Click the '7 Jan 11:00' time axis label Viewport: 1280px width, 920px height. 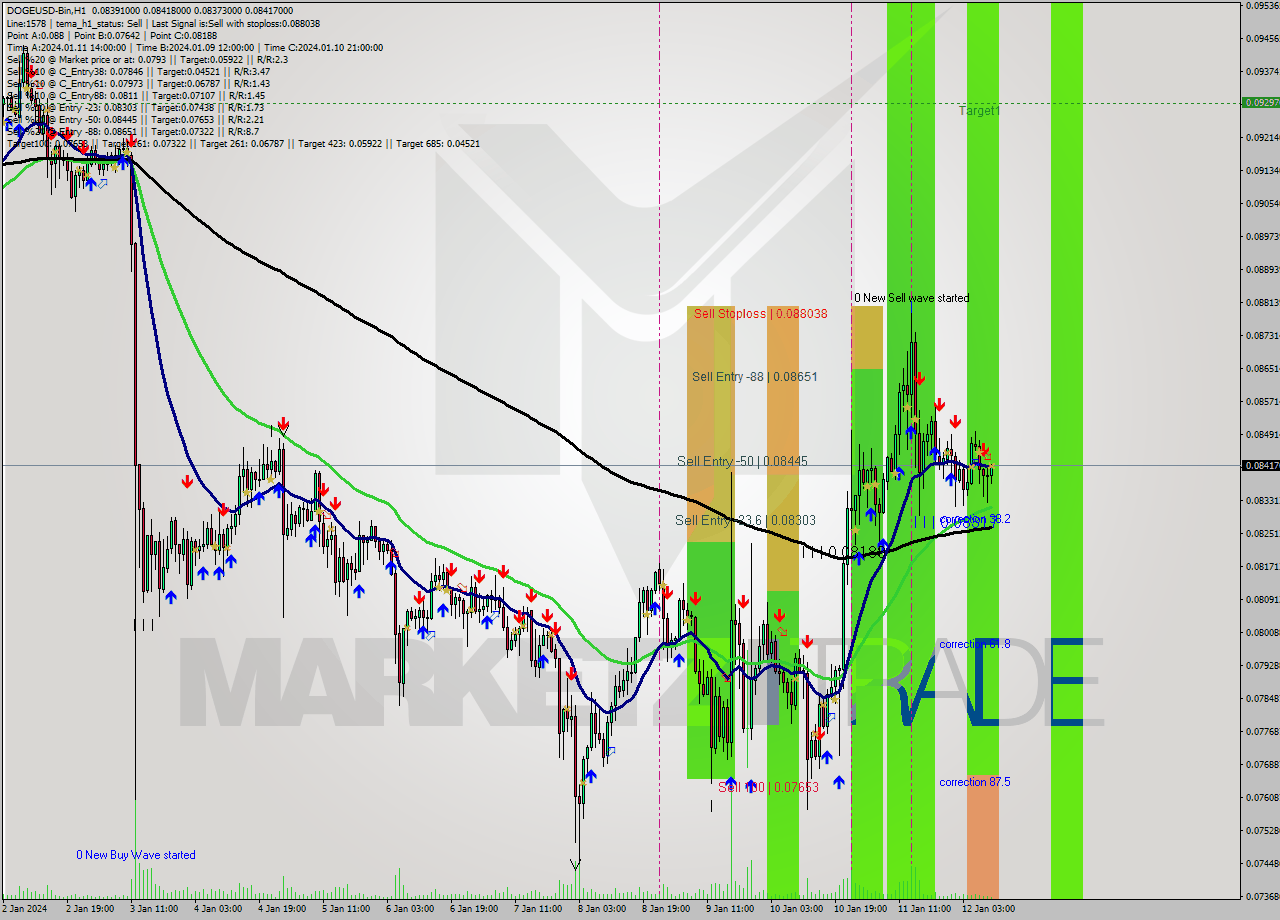pyautogui.click(x=537, y=909)
